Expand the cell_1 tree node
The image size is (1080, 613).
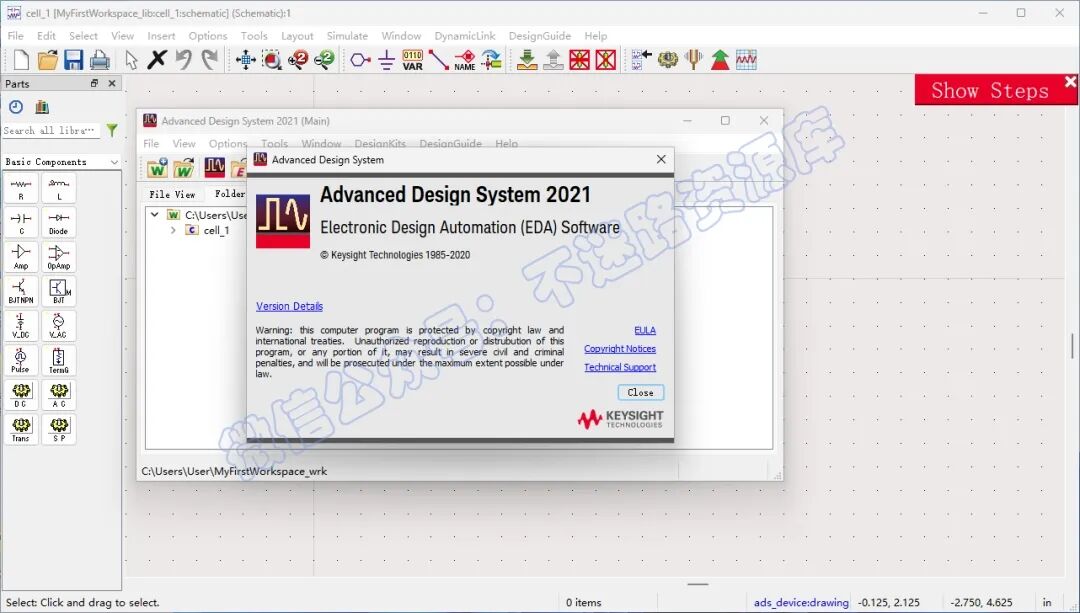[x=173, y=231]
